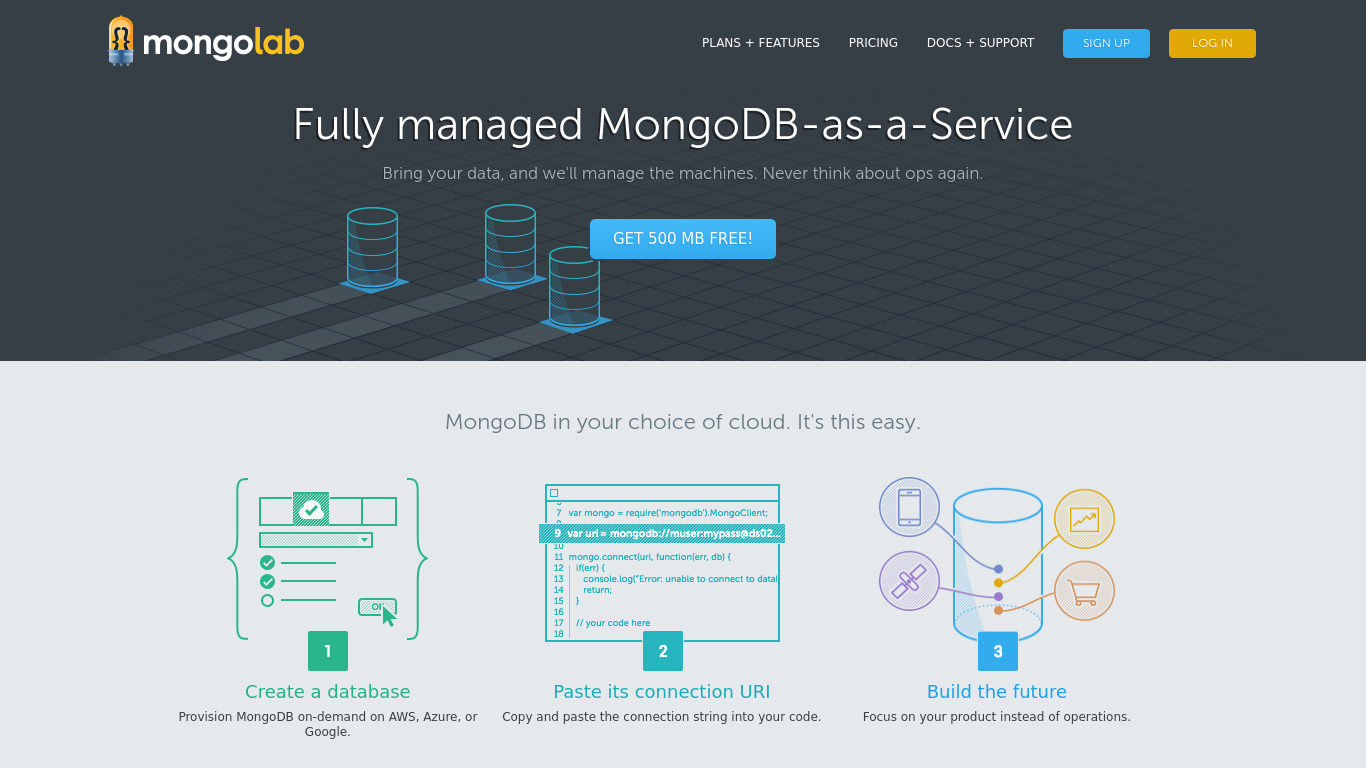The width and height of the screenshot is (1366, 768).
Task: Click the green step 1 badge
Action: click(x=328, y=651)
